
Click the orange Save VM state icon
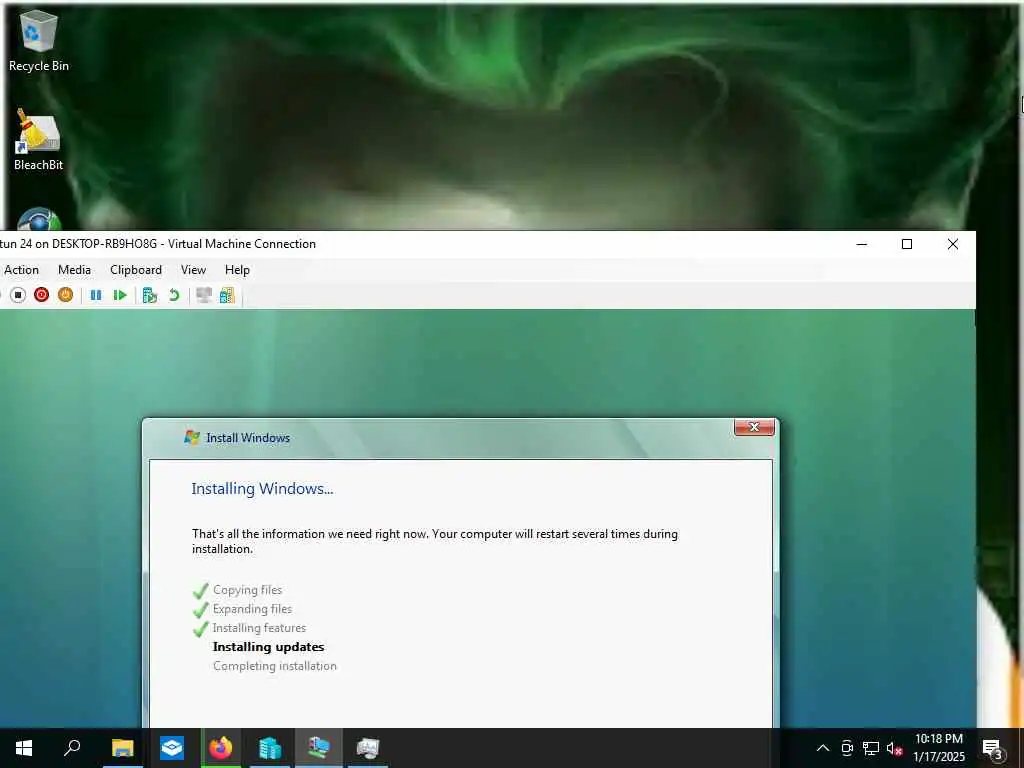coord(65,295)
